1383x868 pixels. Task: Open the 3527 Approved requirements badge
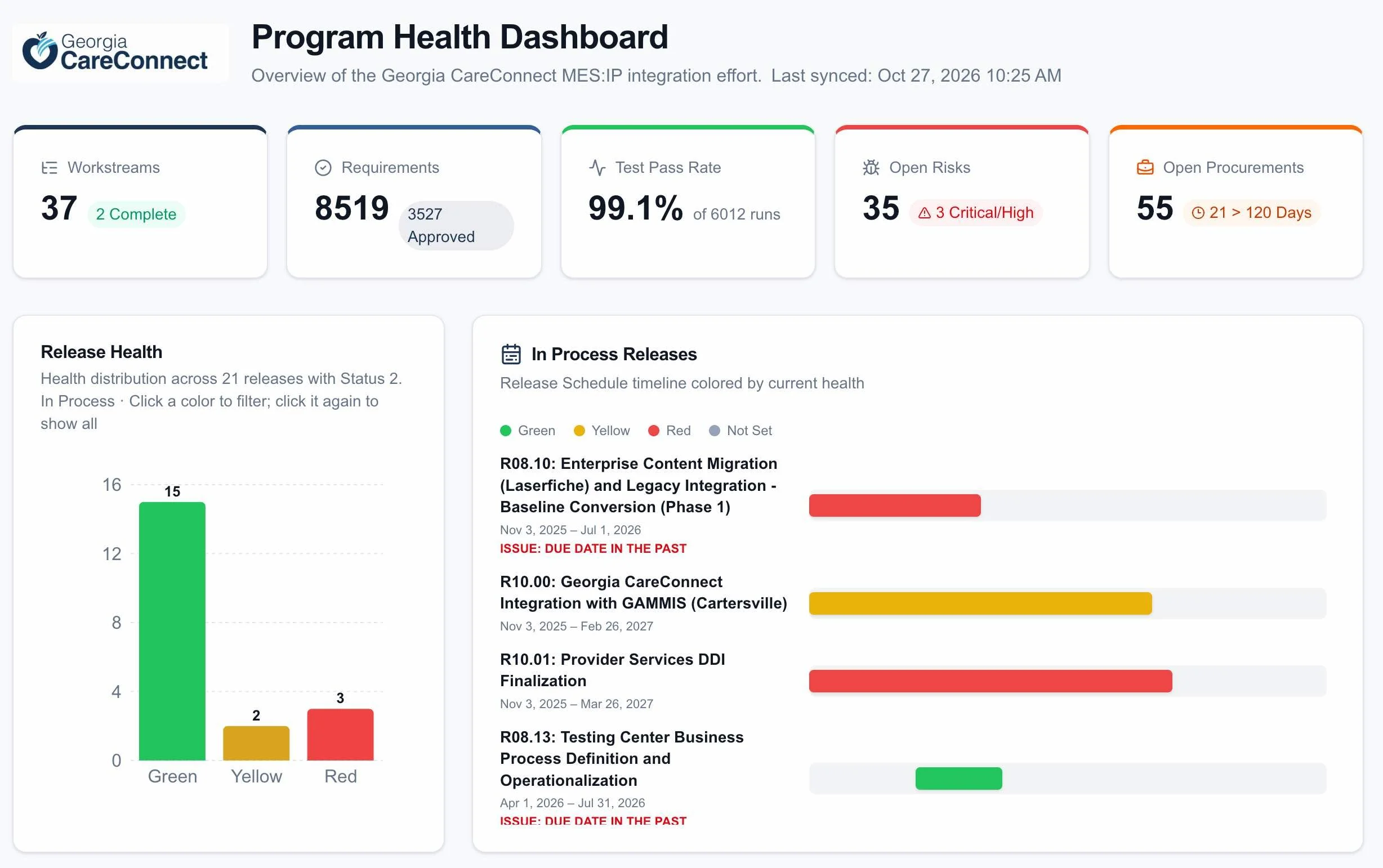456,226
